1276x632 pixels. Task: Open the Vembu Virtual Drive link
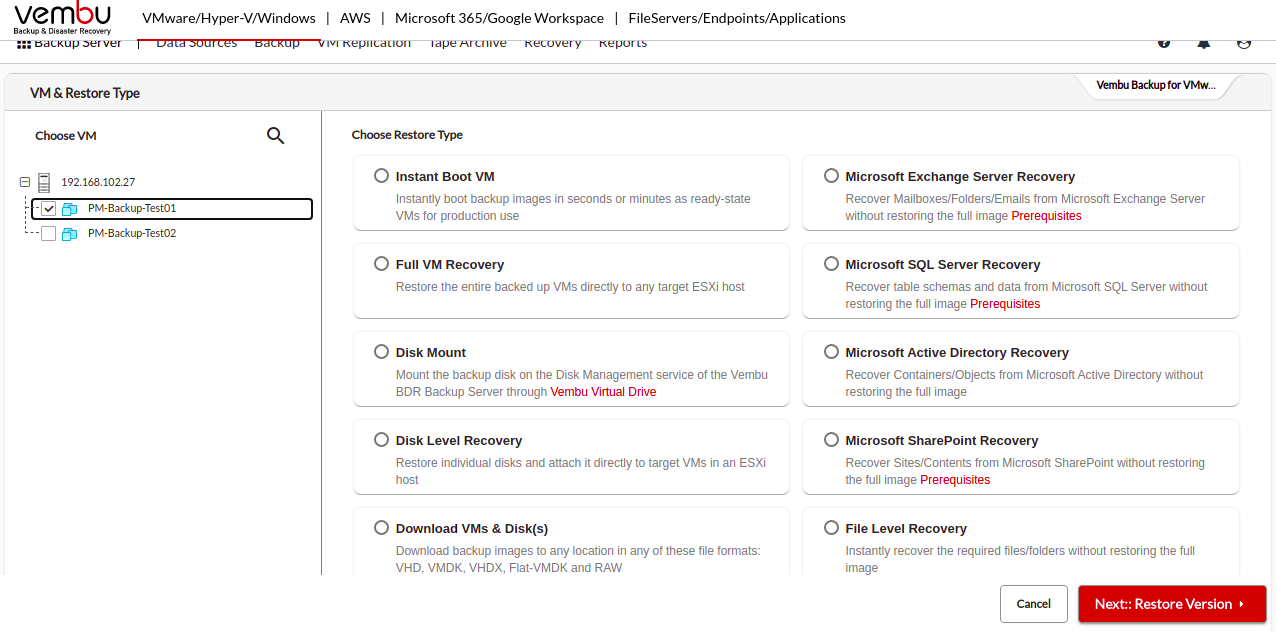603,392
